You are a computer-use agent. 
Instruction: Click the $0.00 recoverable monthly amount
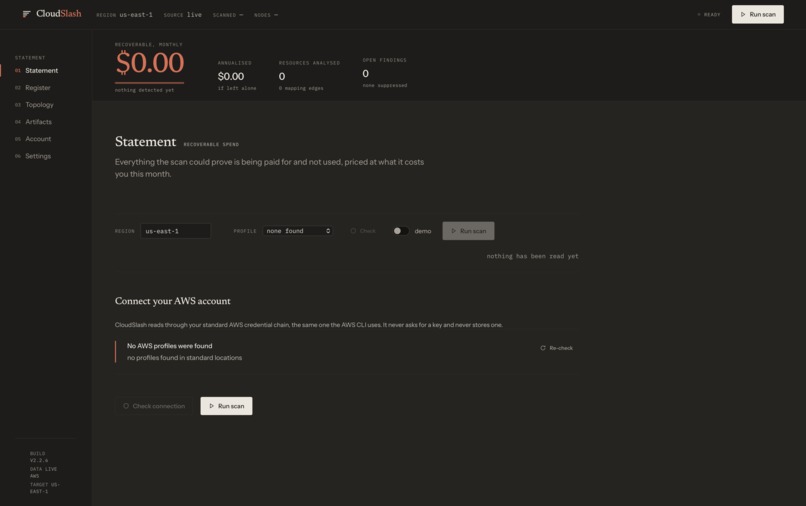150,63
